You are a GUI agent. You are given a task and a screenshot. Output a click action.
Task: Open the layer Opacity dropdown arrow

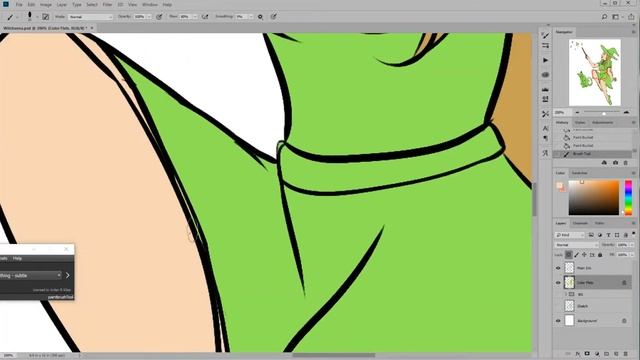click(632, 245)
